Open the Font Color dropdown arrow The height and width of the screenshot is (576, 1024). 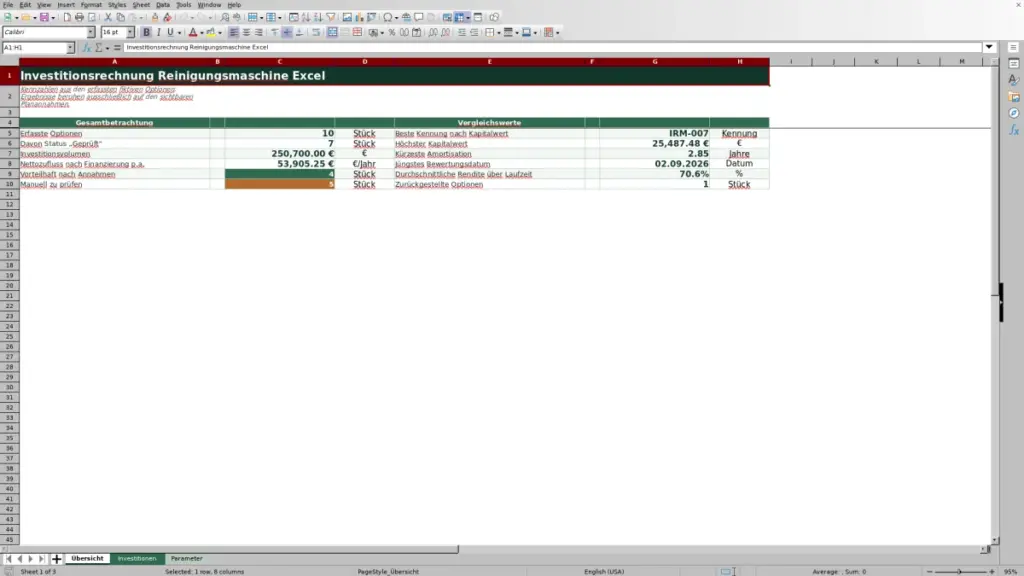coord(202,33)
